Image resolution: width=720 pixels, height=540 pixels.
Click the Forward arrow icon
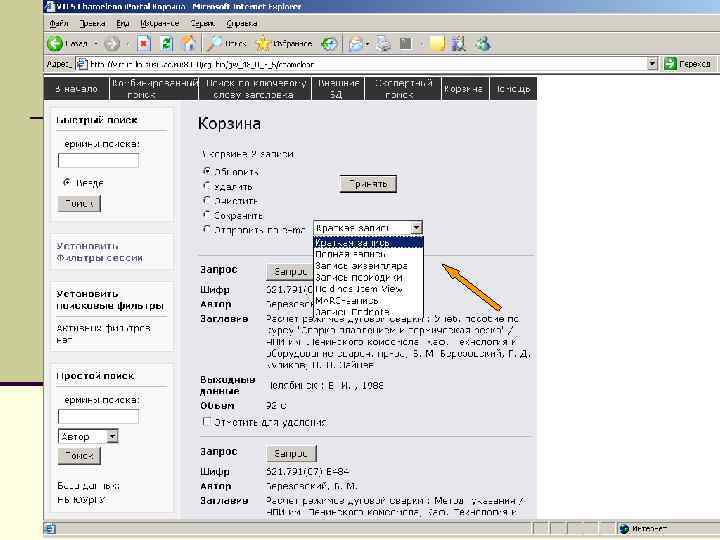tap(112, 44)
